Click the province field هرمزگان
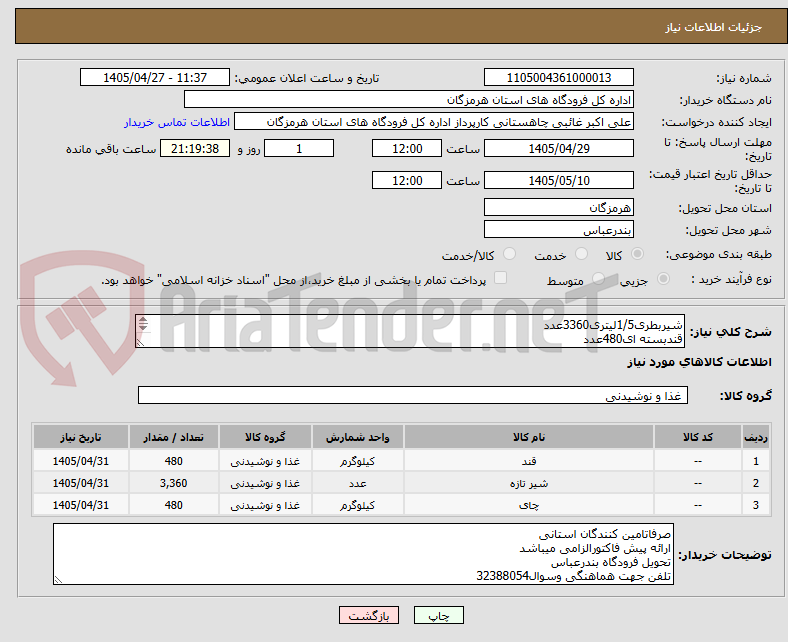788x642 pixels. tap(558, 207)
